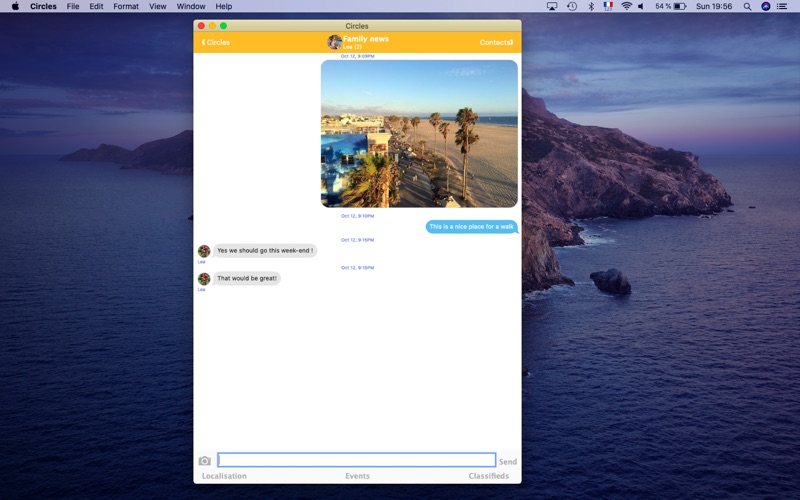Minimize the Circles window with yellow button
Screen dimensions: 800x500
click(212, 26)
